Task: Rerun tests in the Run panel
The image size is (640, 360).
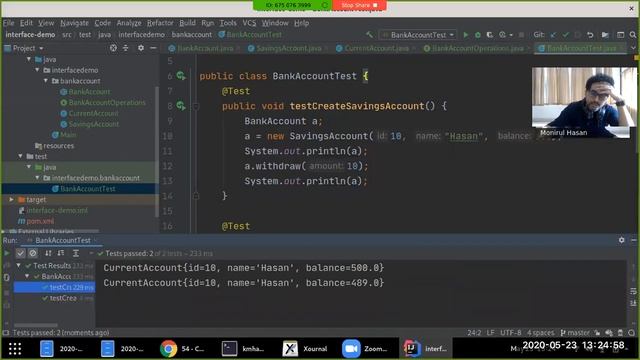Action: coord(7,253)
